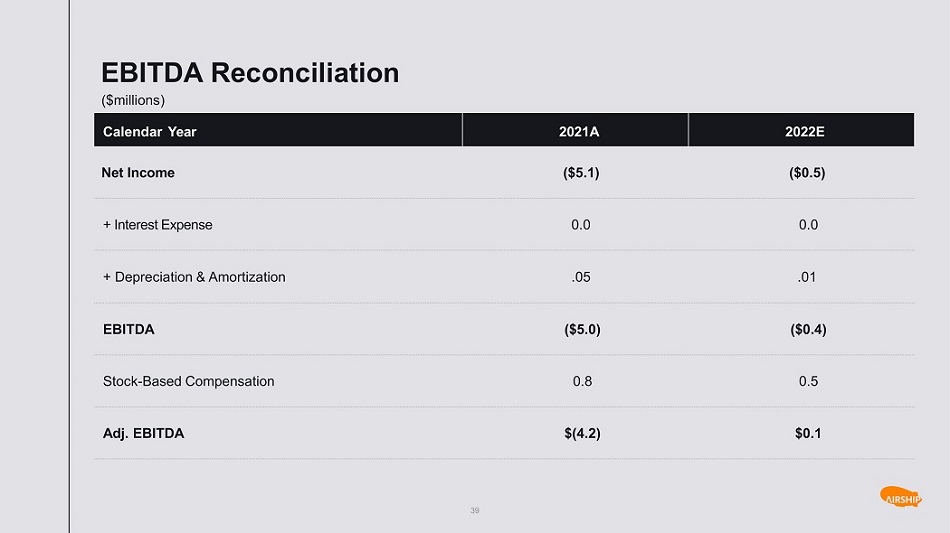
Task: Click the .01 depreciation value
Action: pyautogui.click(x=806, y=277)
